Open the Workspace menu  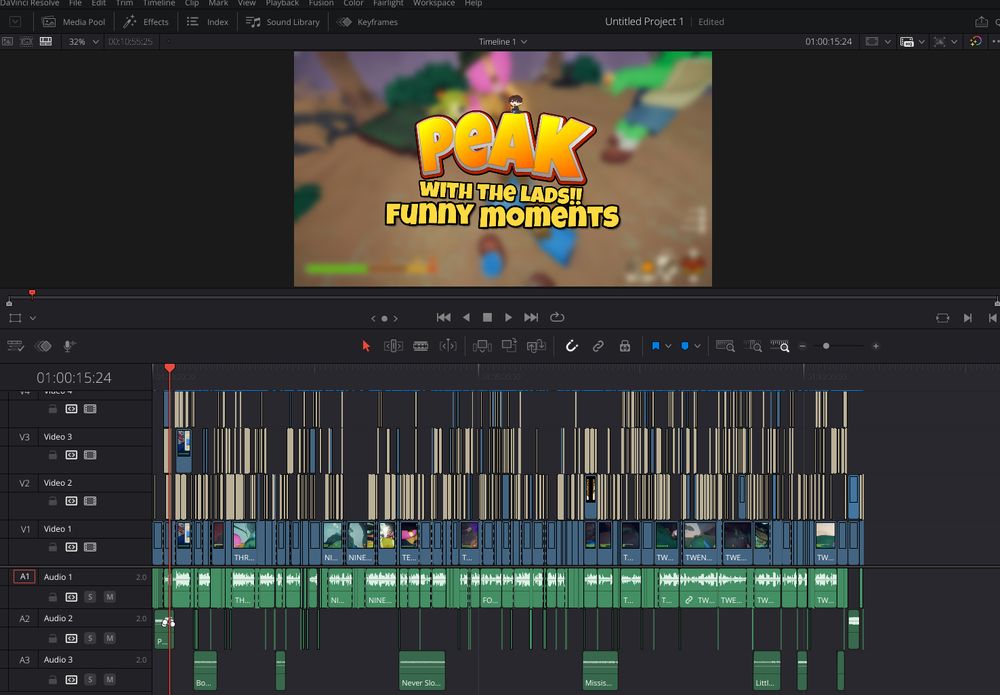(x=434, y=3)
